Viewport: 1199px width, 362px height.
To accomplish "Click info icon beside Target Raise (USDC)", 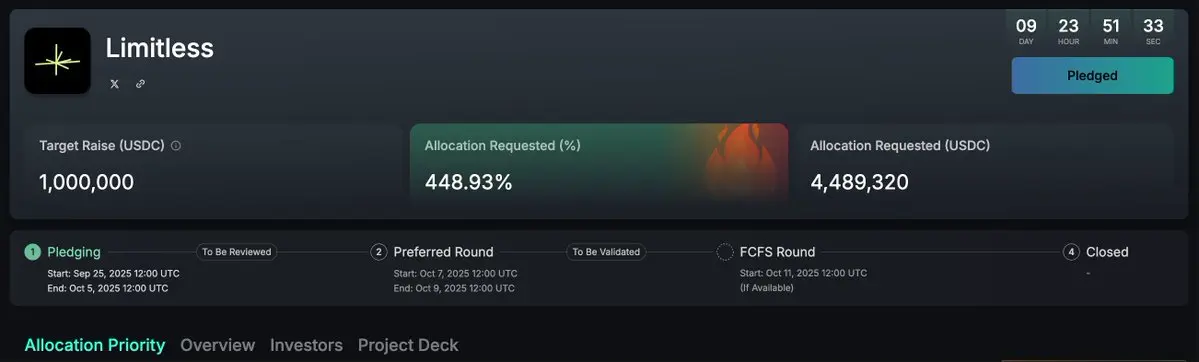I will coord(176,145).
